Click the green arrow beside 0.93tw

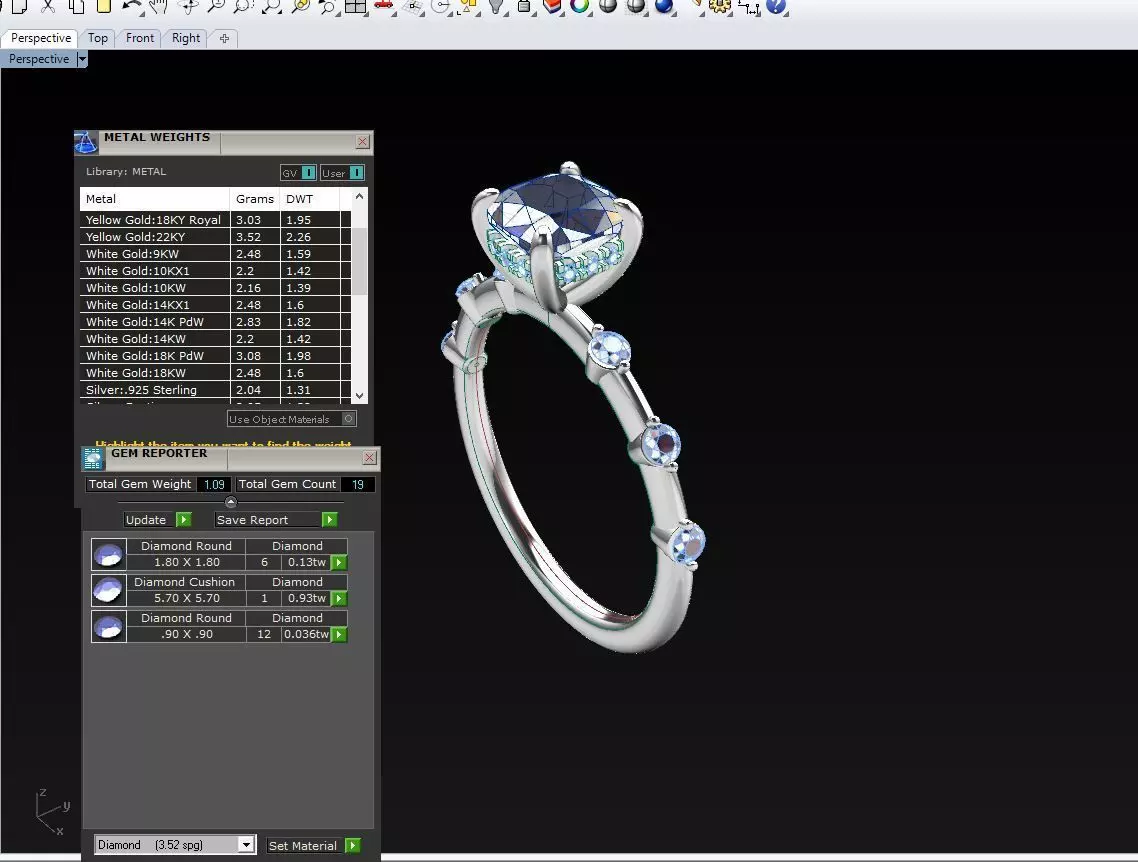(x=339, y=599)
